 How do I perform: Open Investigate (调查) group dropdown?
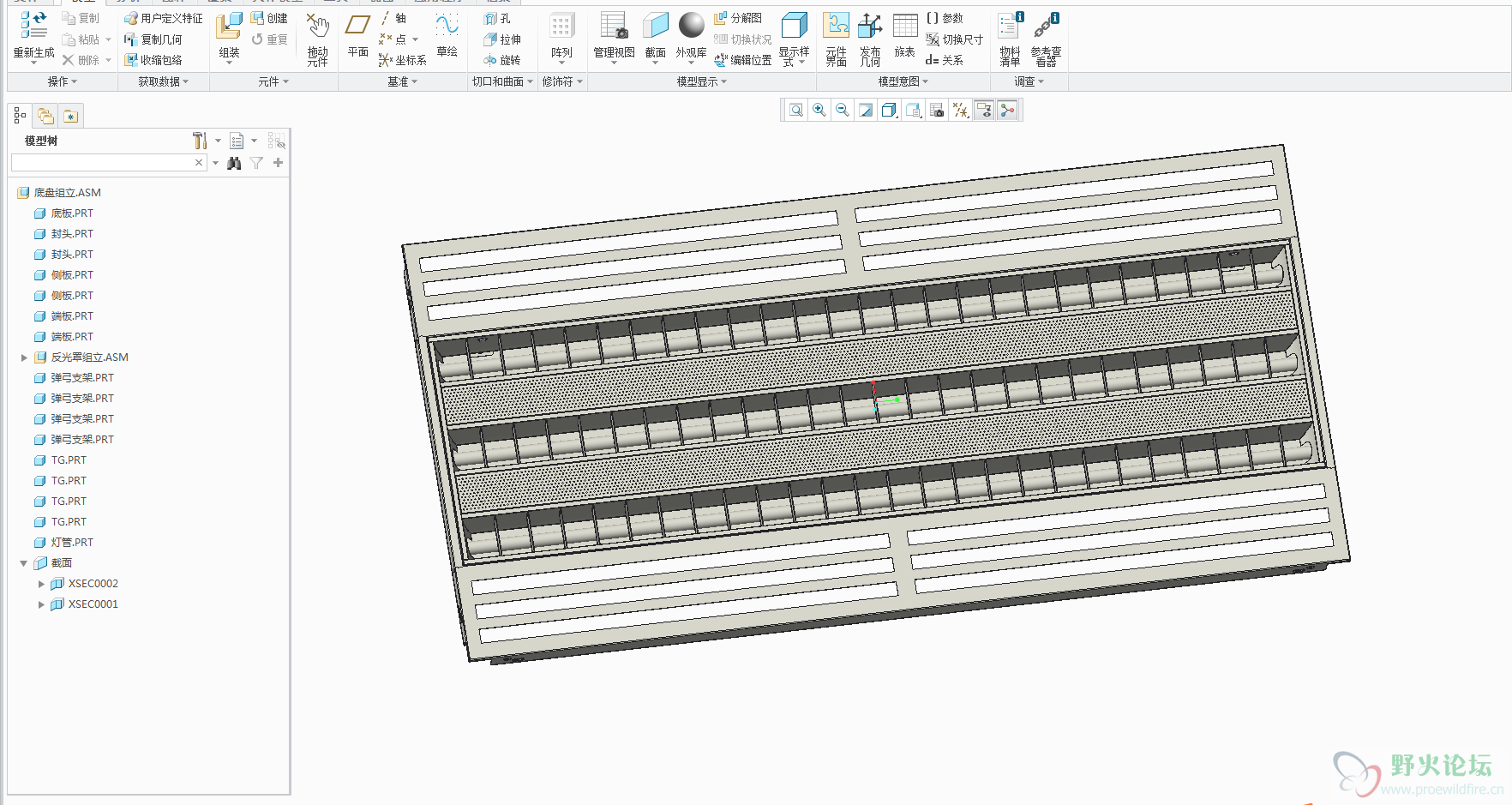point(1029,81)
